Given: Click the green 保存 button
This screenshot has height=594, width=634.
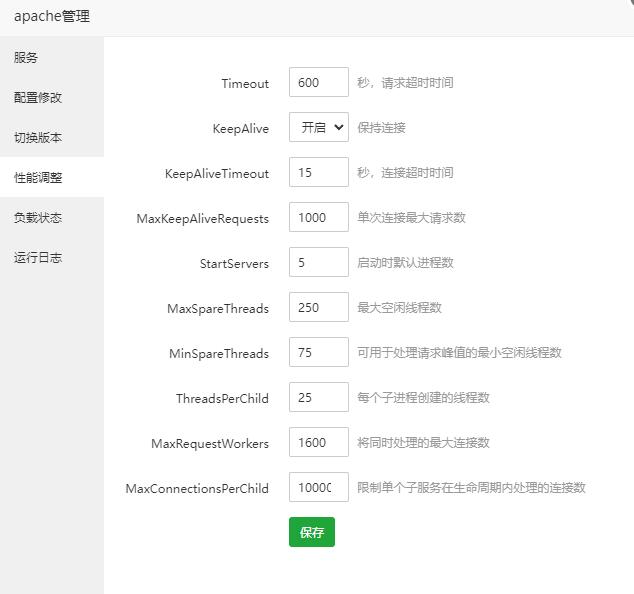Looking at the screenshot, I should point(312,532).
